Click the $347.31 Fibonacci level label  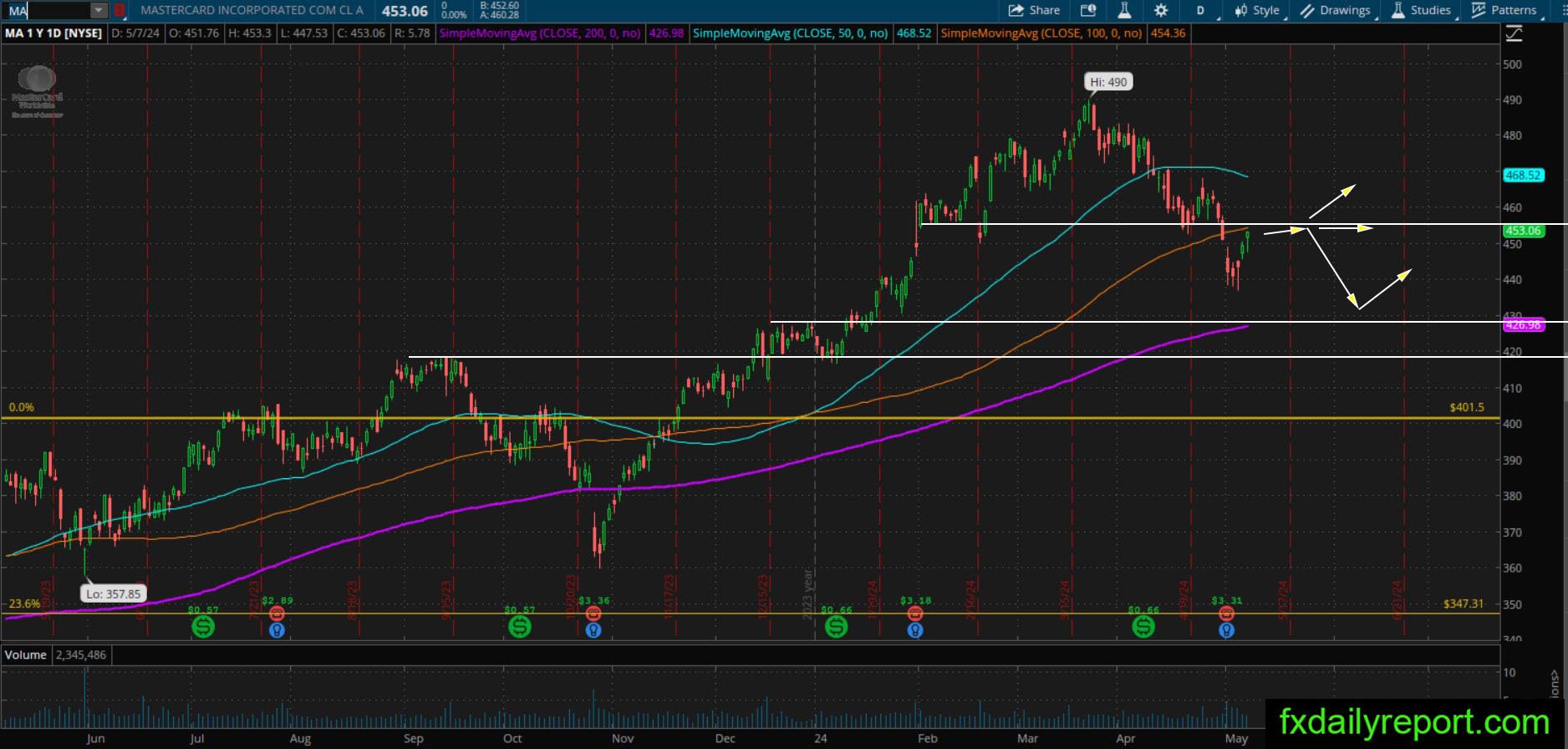[1463, 604]
